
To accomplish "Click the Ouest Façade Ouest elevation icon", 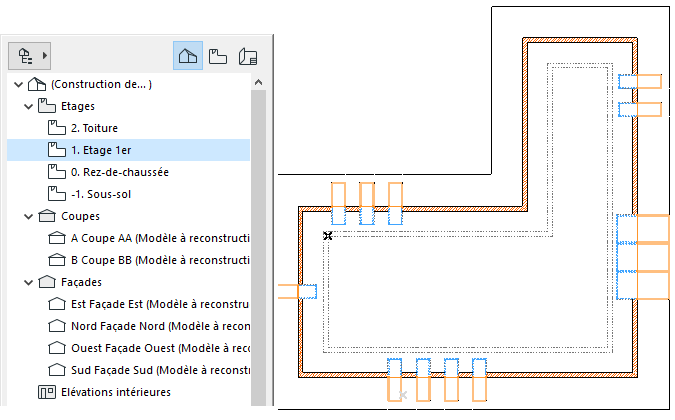I will click(x=57, y=348).
